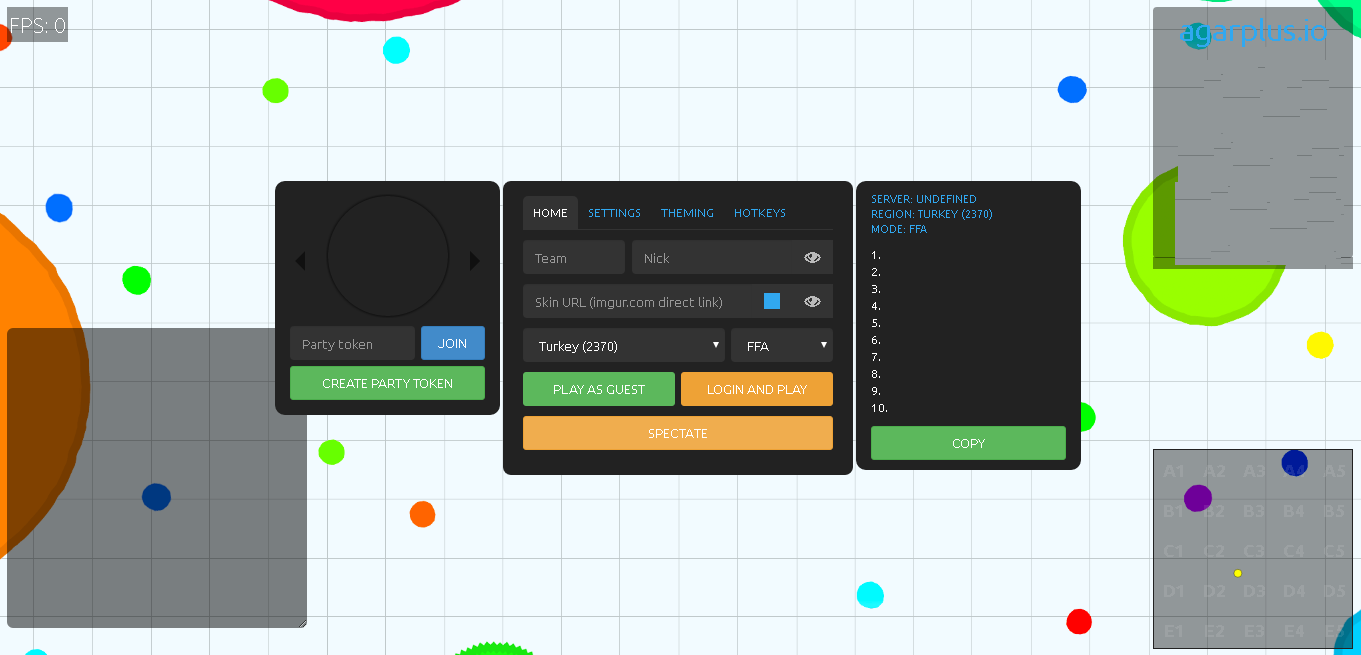Open the blue skin color swatch
The height and width of the screenshot is (655, 1361).
click(772, 301)
